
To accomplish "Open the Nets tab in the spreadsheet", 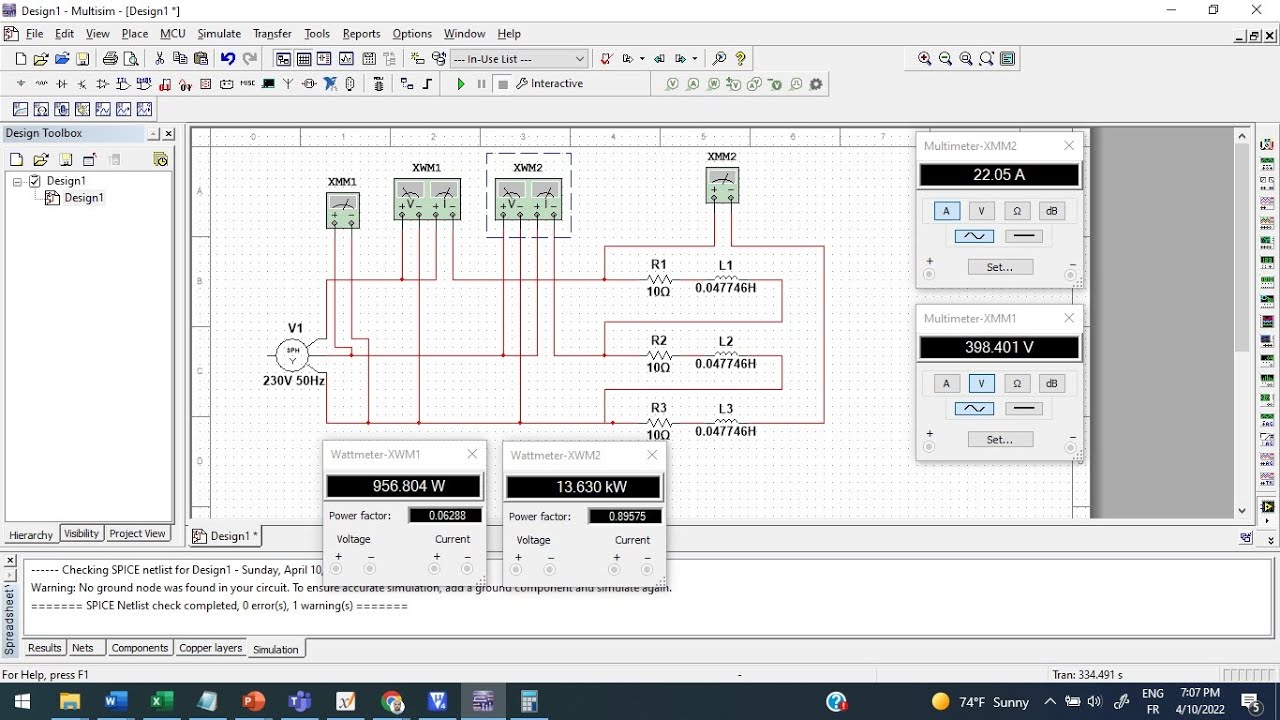I will (83, 649).
